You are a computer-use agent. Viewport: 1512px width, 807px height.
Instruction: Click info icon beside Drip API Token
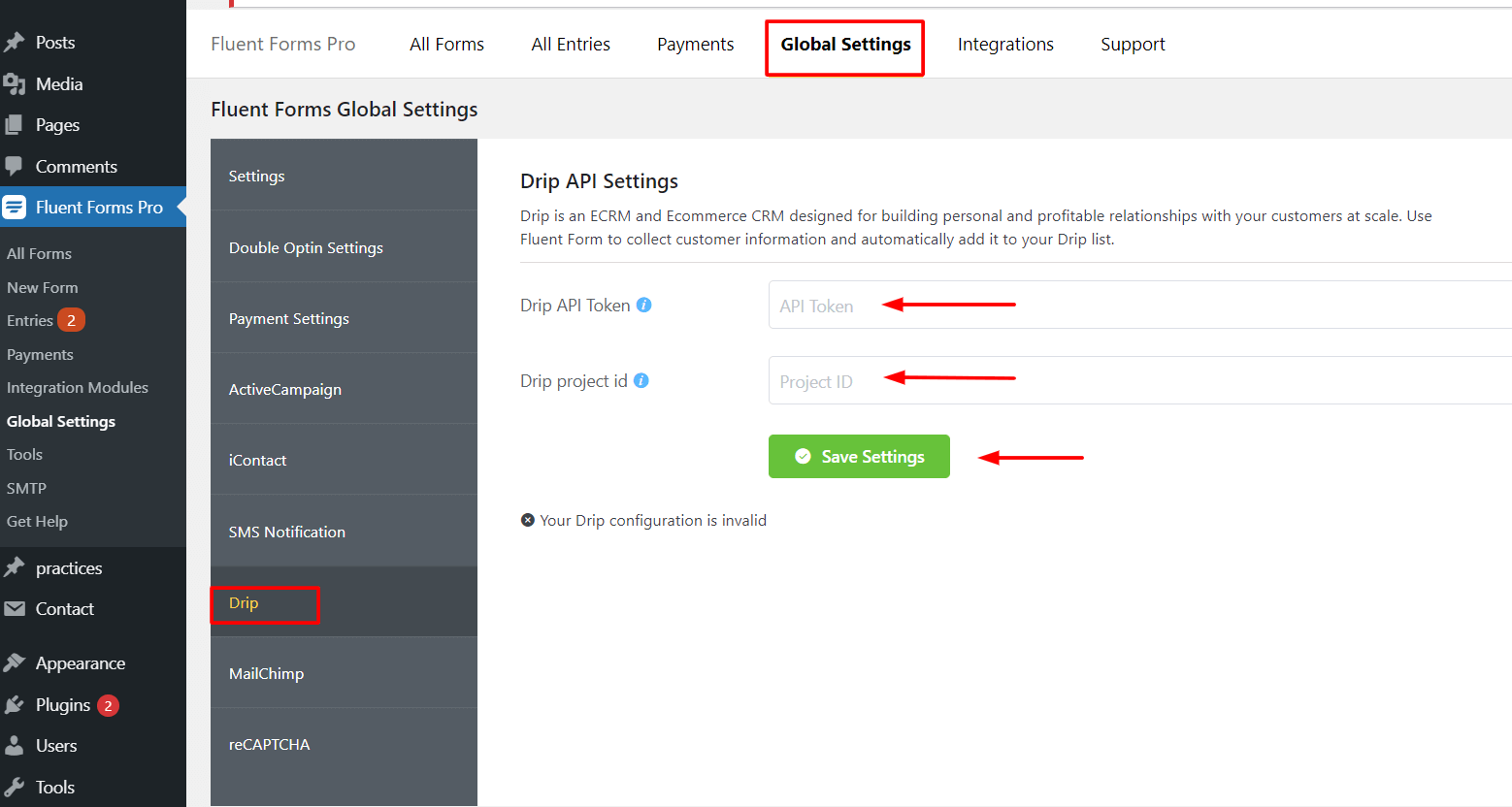click(x=643, y=305)
